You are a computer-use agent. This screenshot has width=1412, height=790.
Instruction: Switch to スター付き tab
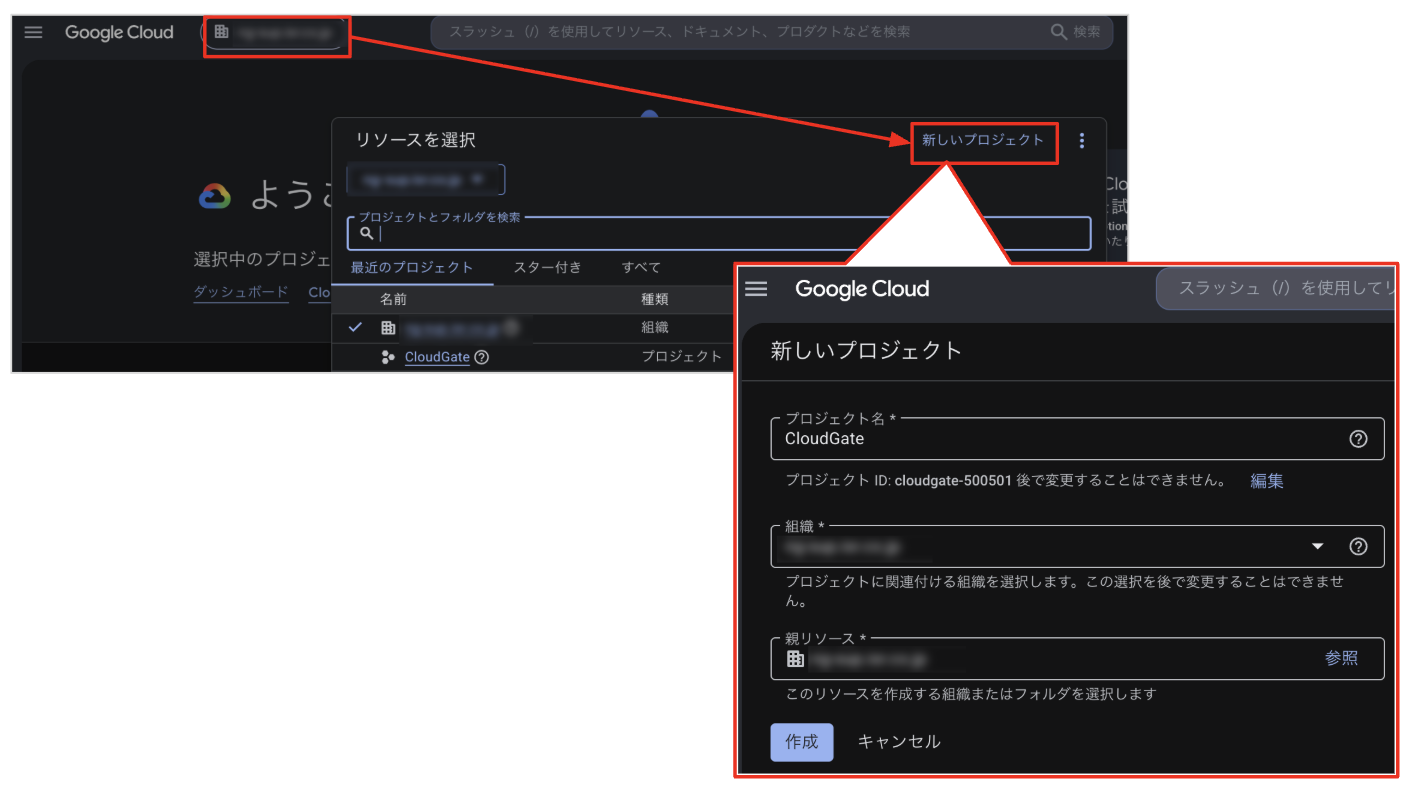pyautogui.click(x=547, y=268)
